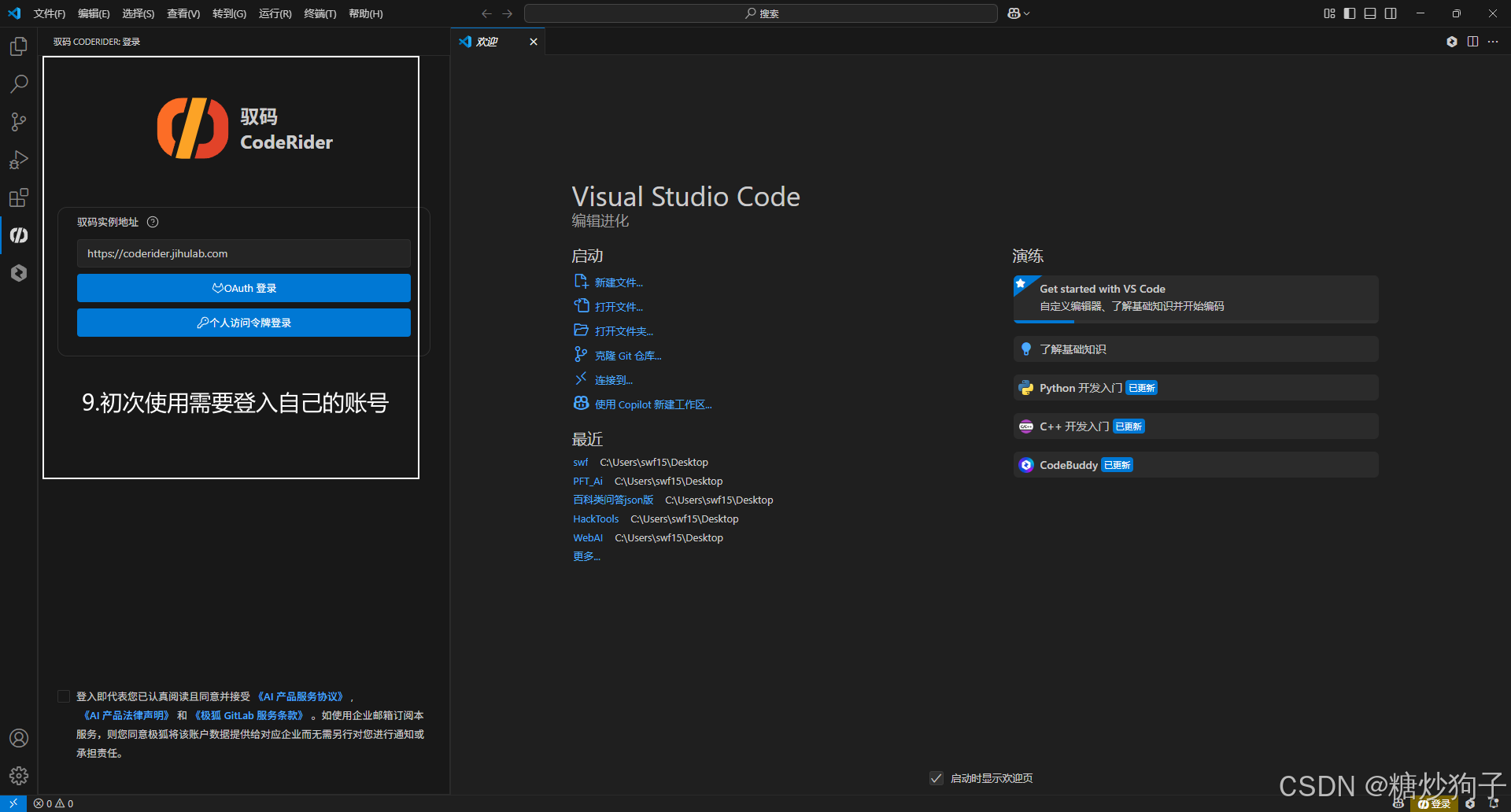1511x812 pixels.
Task: Open the 转到(G) menu
Action: tap(229, 13)
